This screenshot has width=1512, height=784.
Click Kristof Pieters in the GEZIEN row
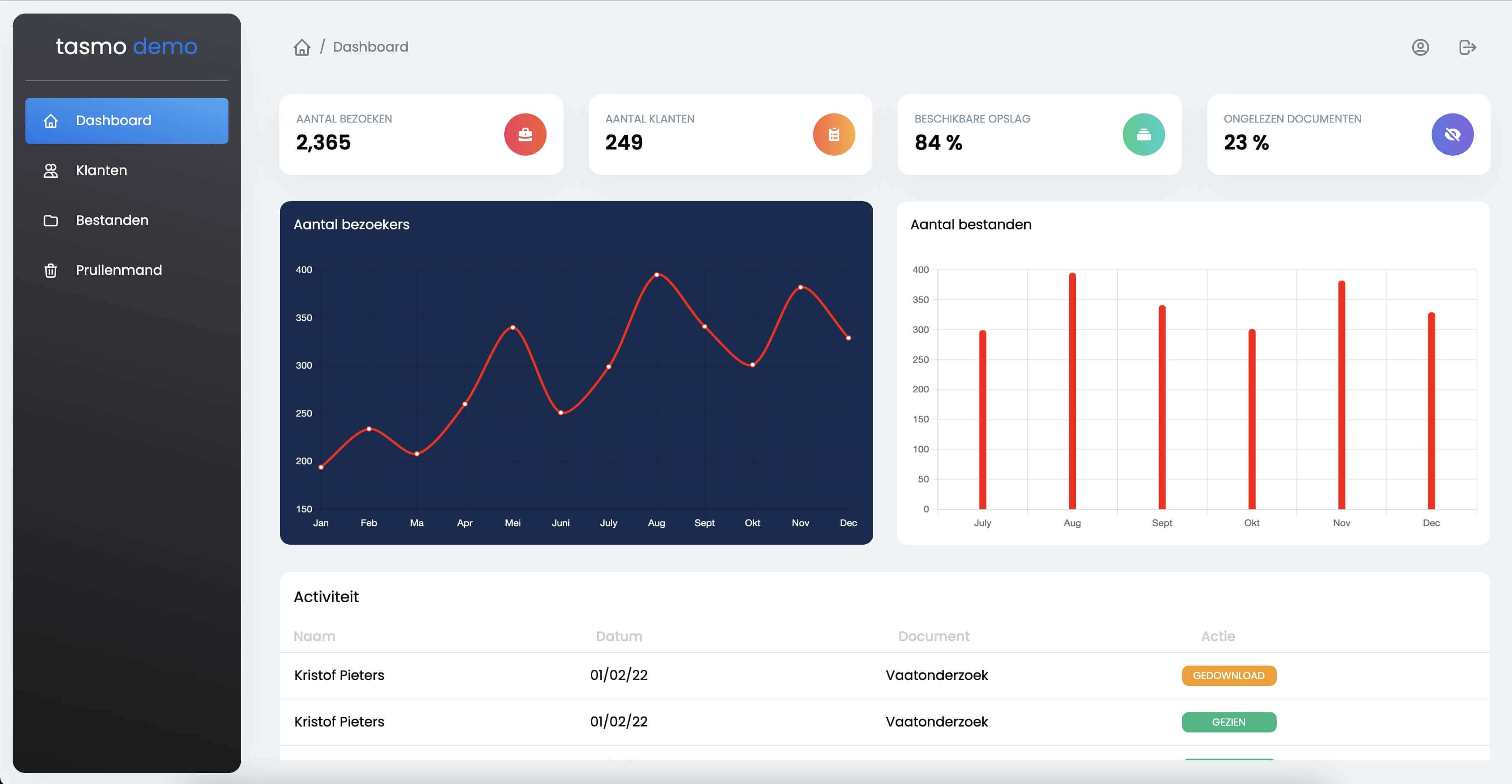pyautogui.click(x=339, y=722)
